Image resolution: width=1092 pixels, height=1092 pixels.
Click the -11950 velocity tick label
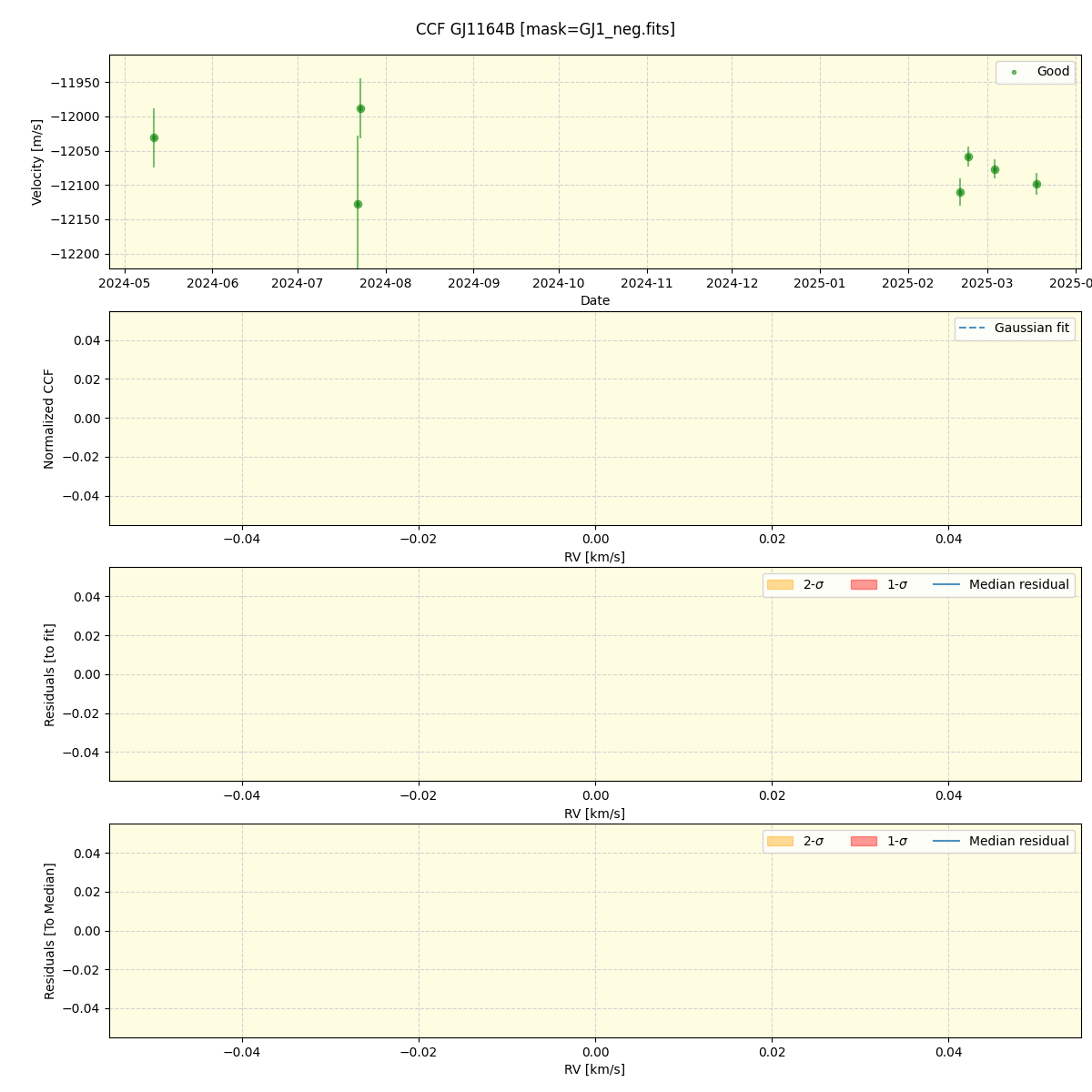[76, 83]
